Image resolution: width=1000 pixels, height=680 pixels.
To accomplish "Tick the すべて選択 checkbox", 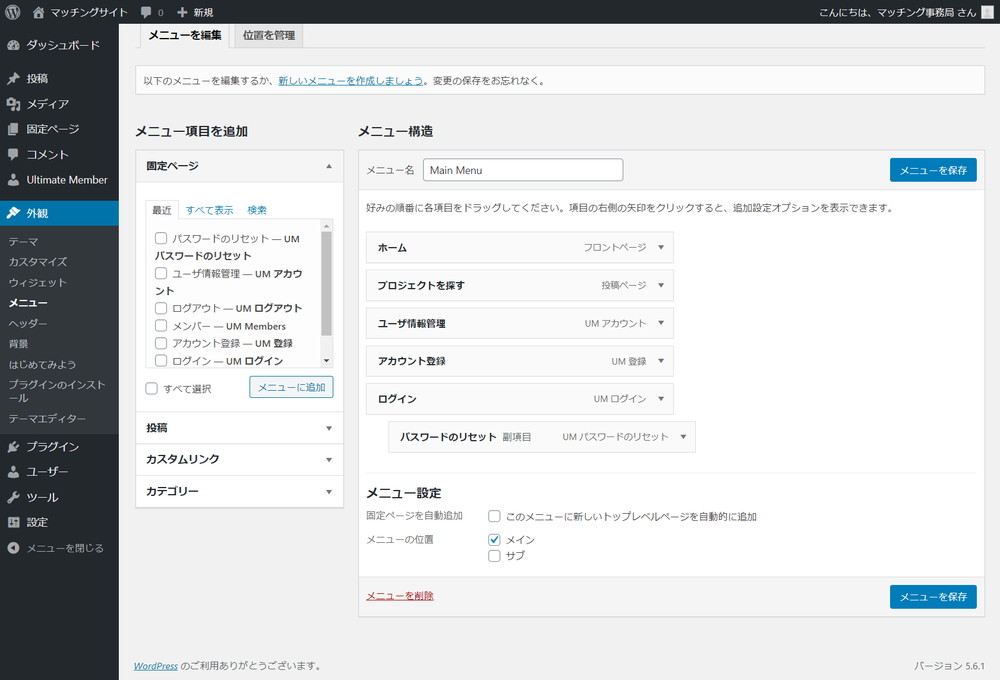I will pos(151,388).
